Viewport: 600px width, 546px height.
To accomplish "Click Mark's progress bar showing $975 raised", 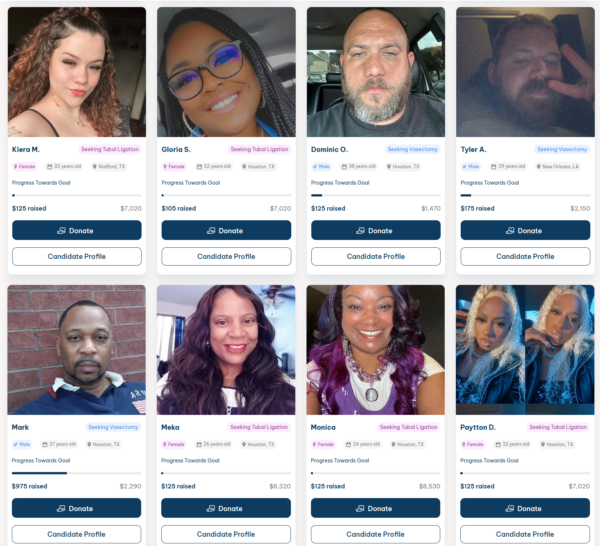I will tap(77, 473).
